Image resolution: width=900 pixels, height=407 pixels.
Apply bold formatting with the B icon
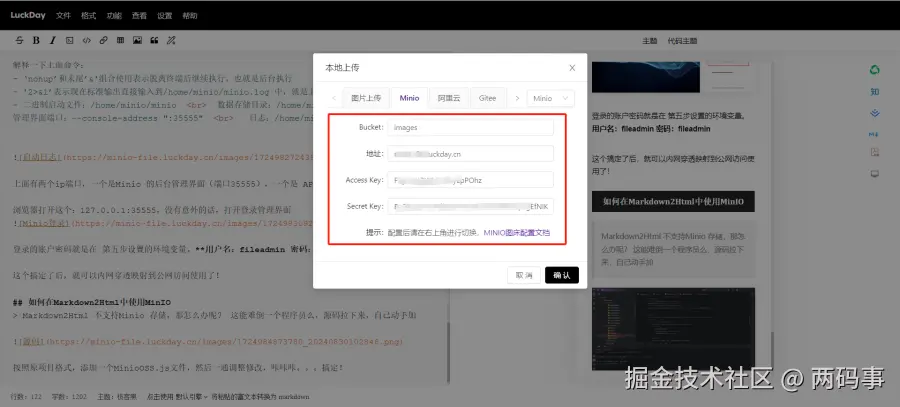pos(36,41)
